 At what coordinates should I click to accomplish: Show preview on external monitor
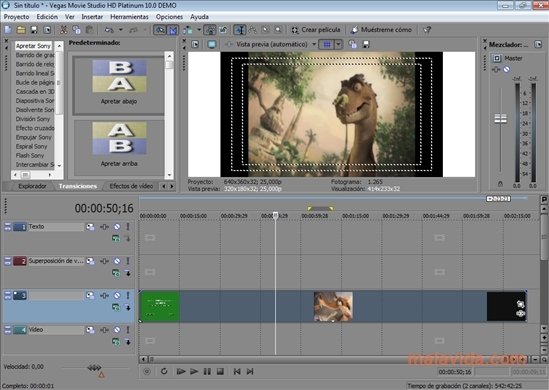[x=212, y=44]
